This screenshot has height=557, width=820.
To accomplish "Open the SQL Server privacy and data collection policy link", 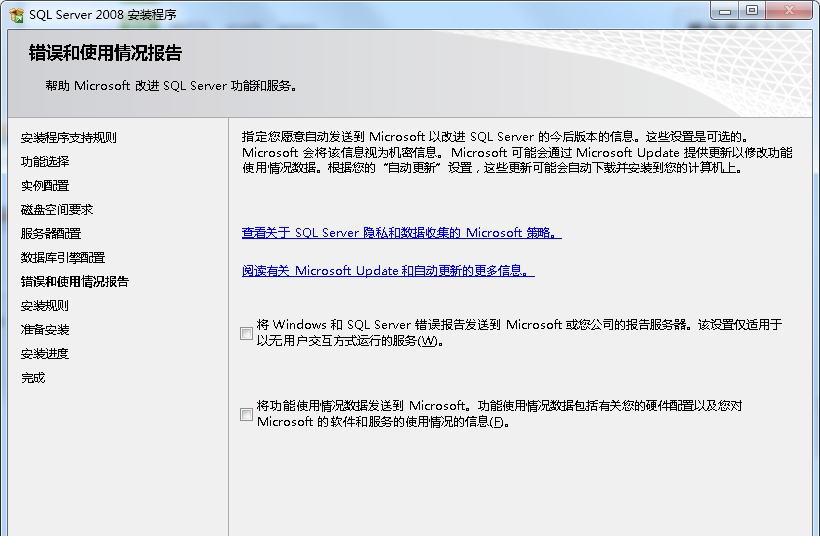I will pos(402,233).
